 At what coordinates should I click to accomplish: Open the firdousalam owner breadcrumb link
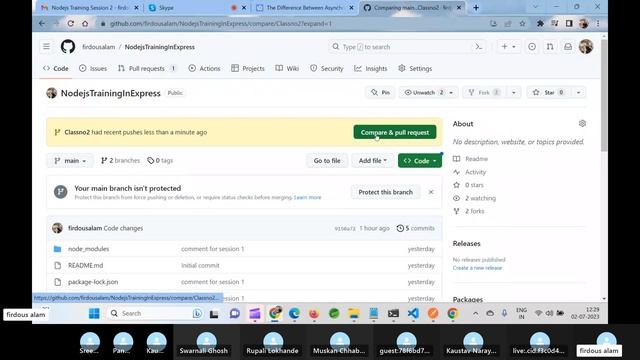98,47
